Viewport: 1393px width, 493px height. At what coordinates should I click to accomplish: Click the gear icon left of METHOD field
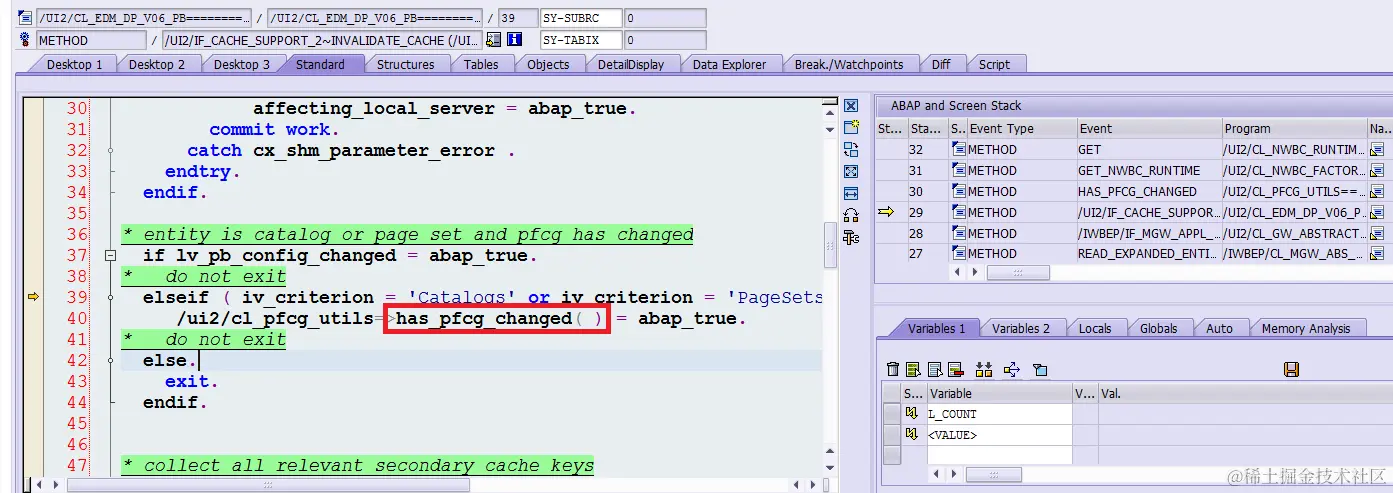point(25,40)
